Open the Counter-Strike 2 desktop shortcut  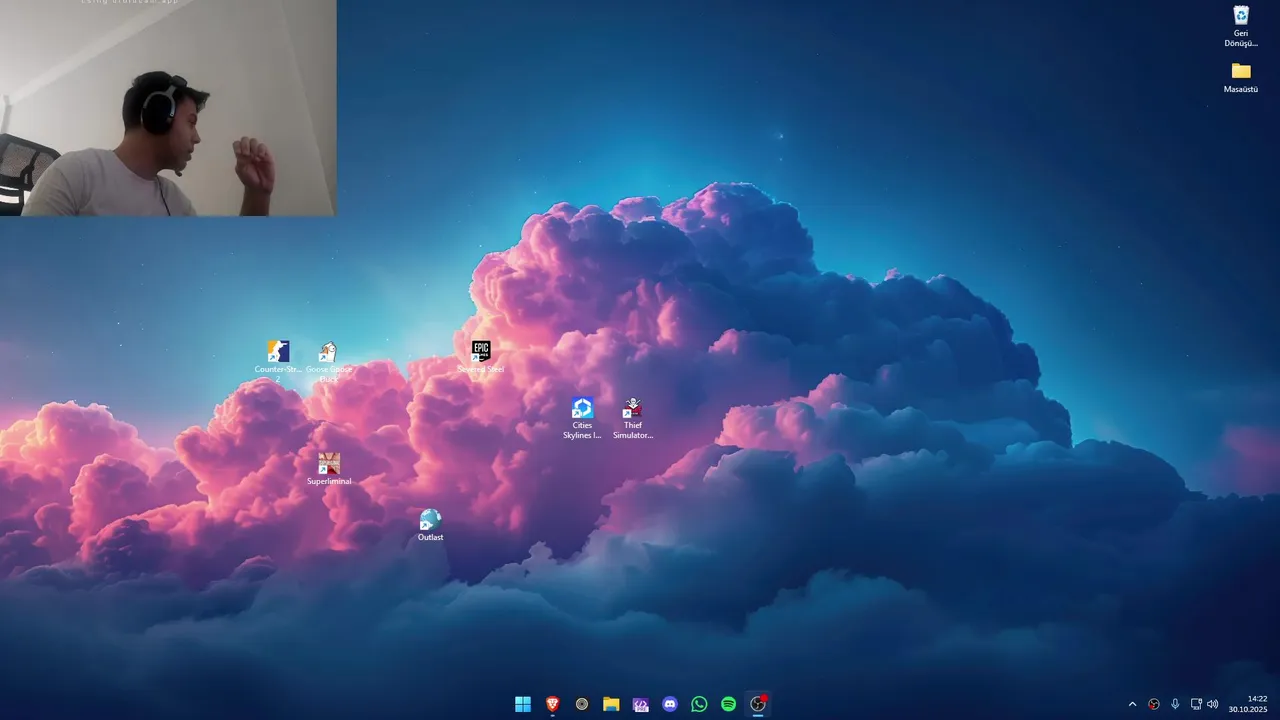278,360
